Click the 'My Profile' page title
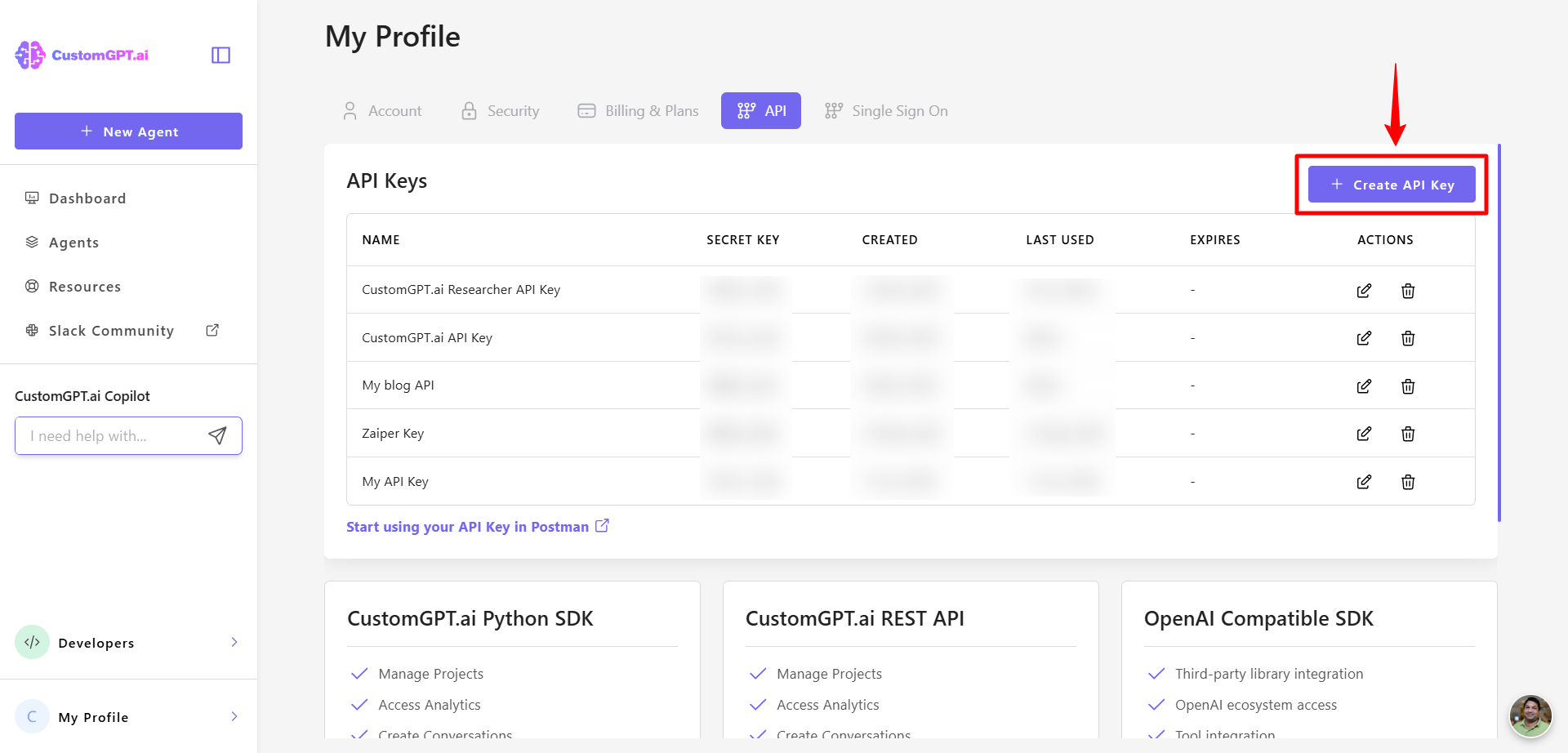 click(393, 38)
